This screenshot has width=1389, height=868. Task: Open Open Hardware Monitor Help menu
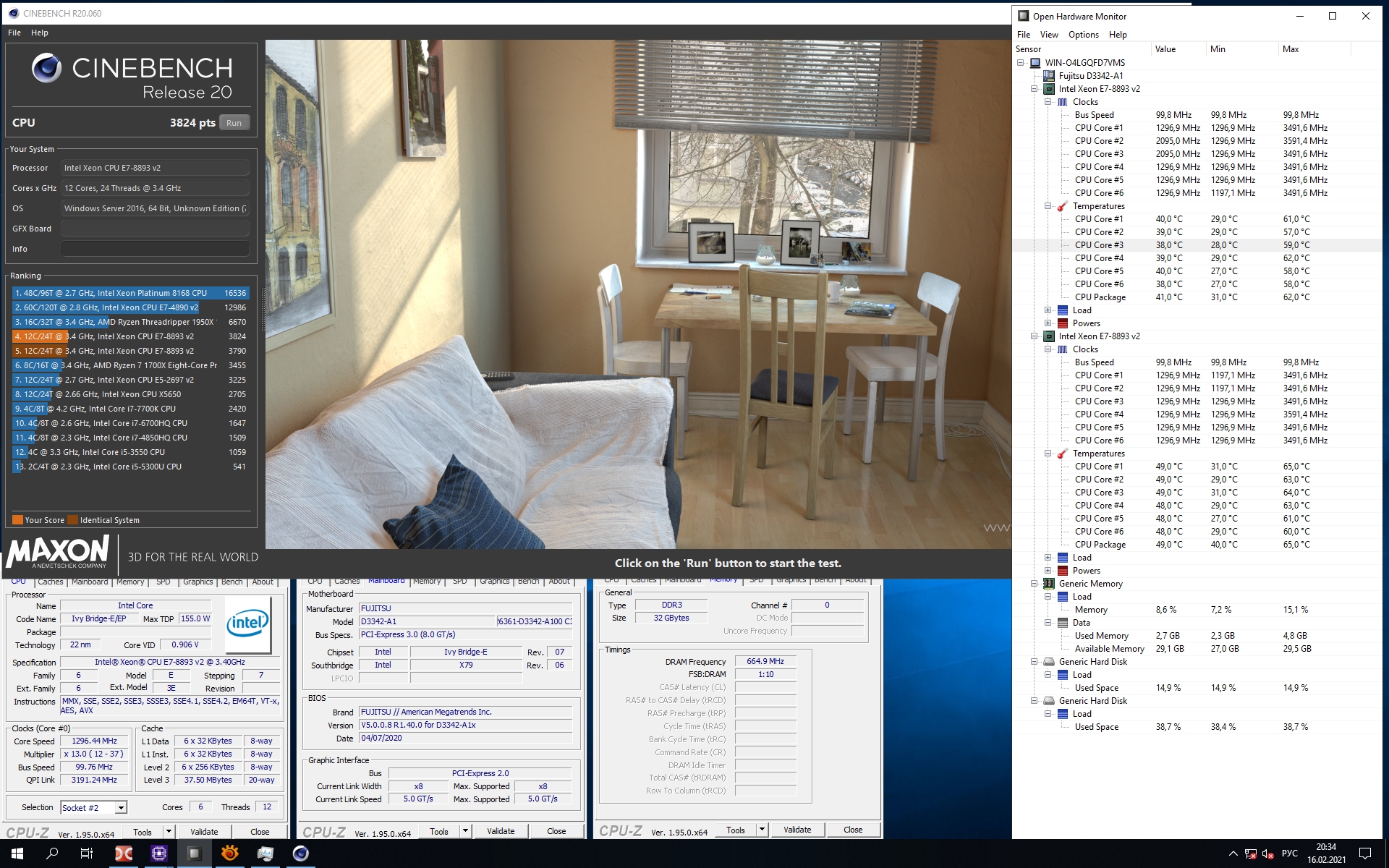pos(1118,35)
